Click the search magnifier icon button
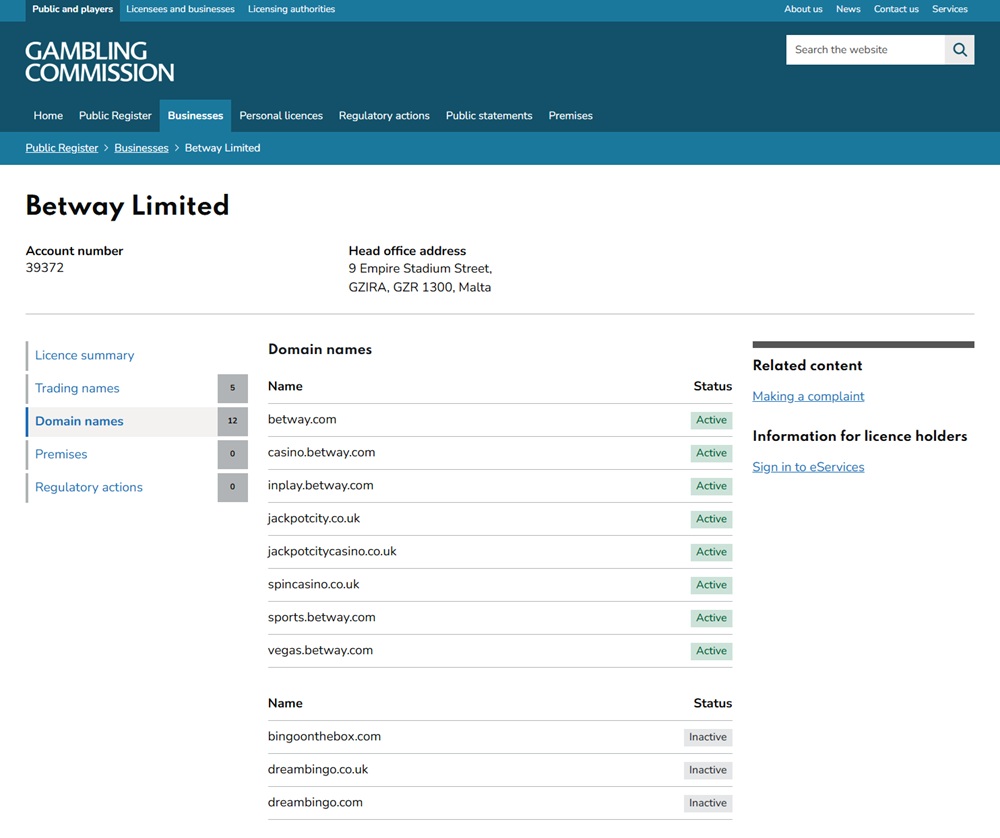Image resolution: width=1000 pixels, height=838 pixels. pos(959,50)
